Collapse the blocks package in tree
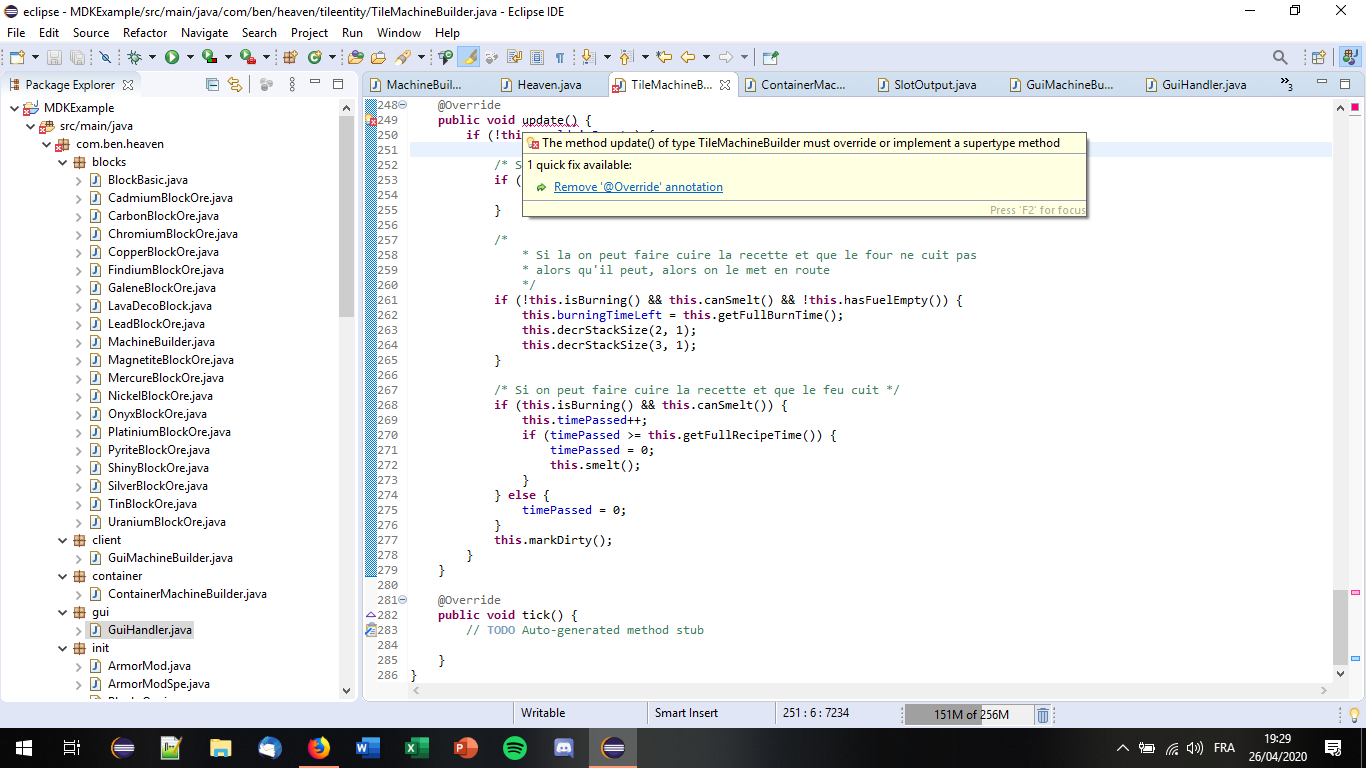This screenshot has width=1366, height=768. [x=63, y=162]
